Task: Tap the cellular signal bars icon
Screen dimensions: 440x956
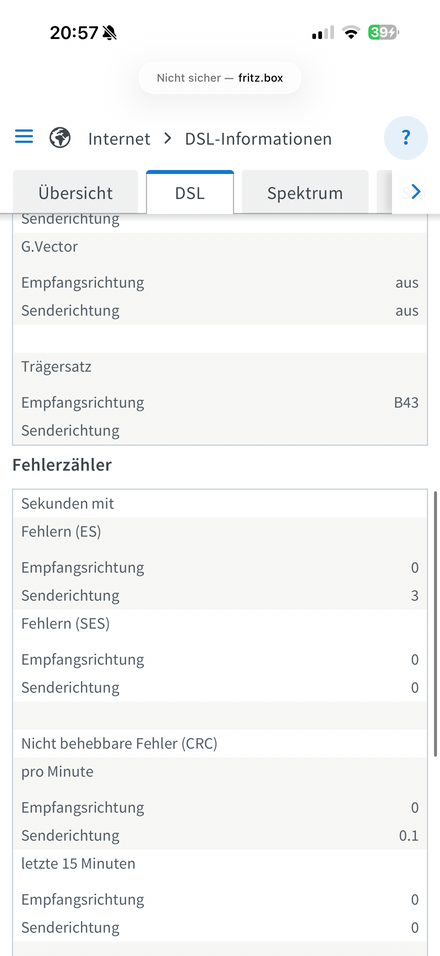Action: 323,33
